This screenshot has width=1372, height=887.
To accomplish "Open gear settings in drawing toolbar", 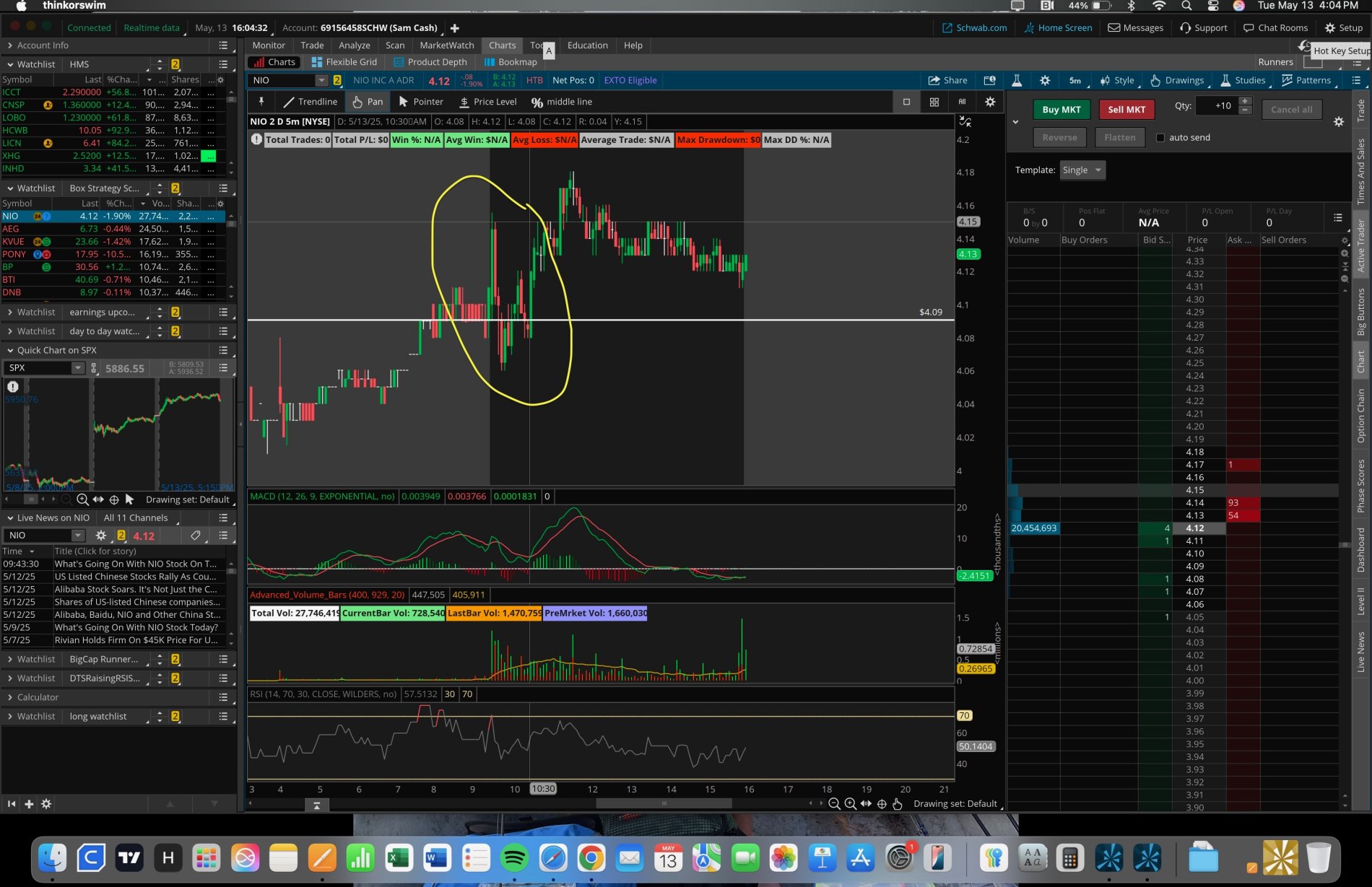I will tap(990, 102).
